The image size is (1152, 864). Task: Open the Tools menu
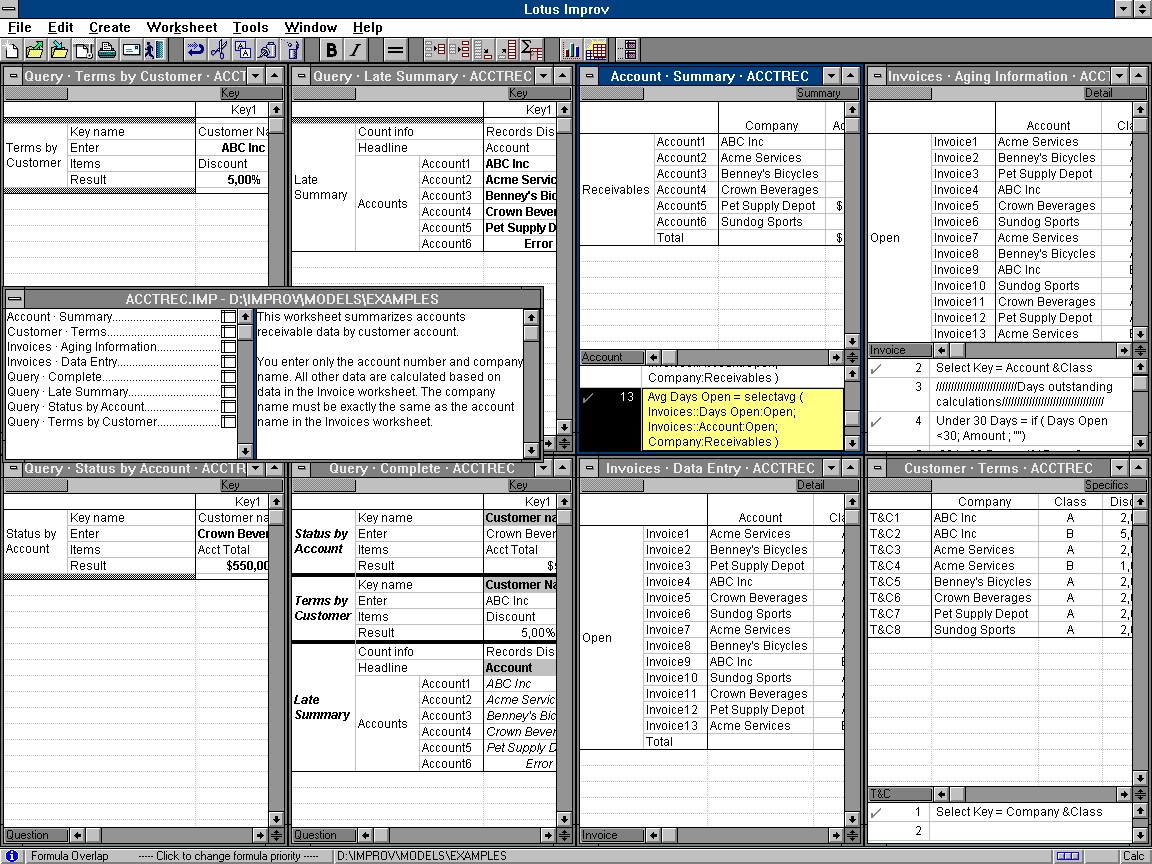[250, 27]
